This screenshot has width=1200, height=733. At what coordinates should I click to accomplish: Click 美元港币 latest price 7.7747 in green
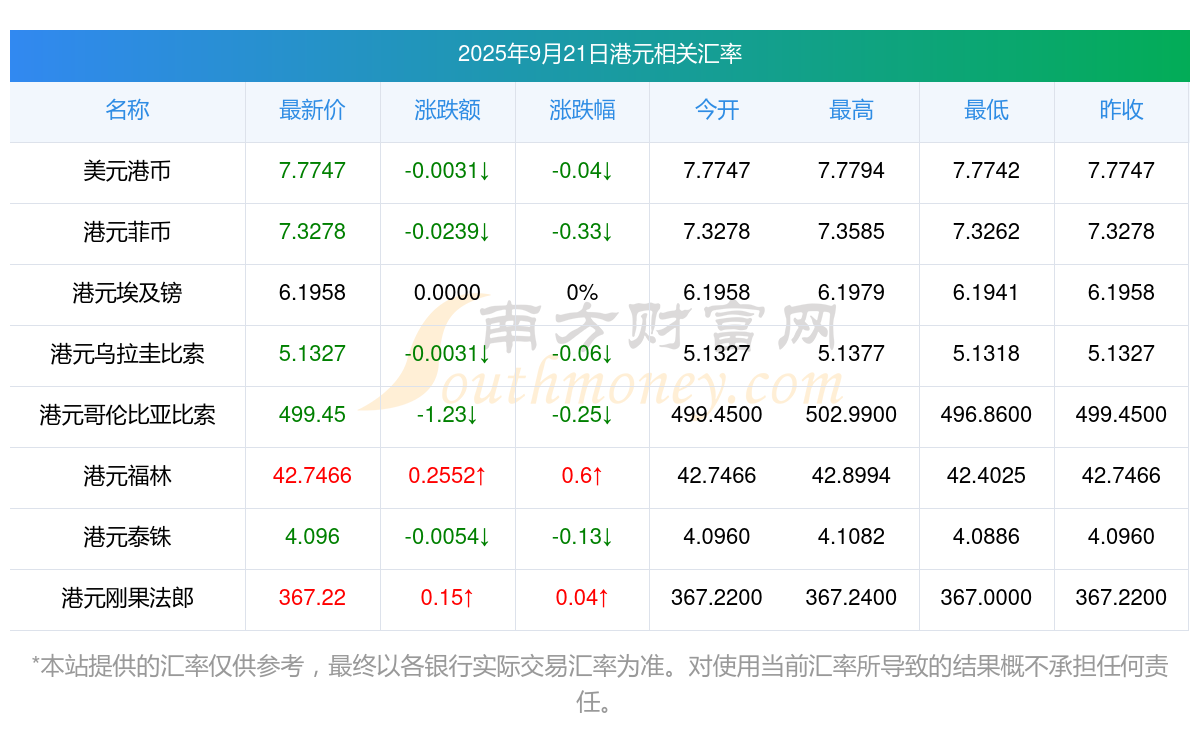[x=313, y=171]
